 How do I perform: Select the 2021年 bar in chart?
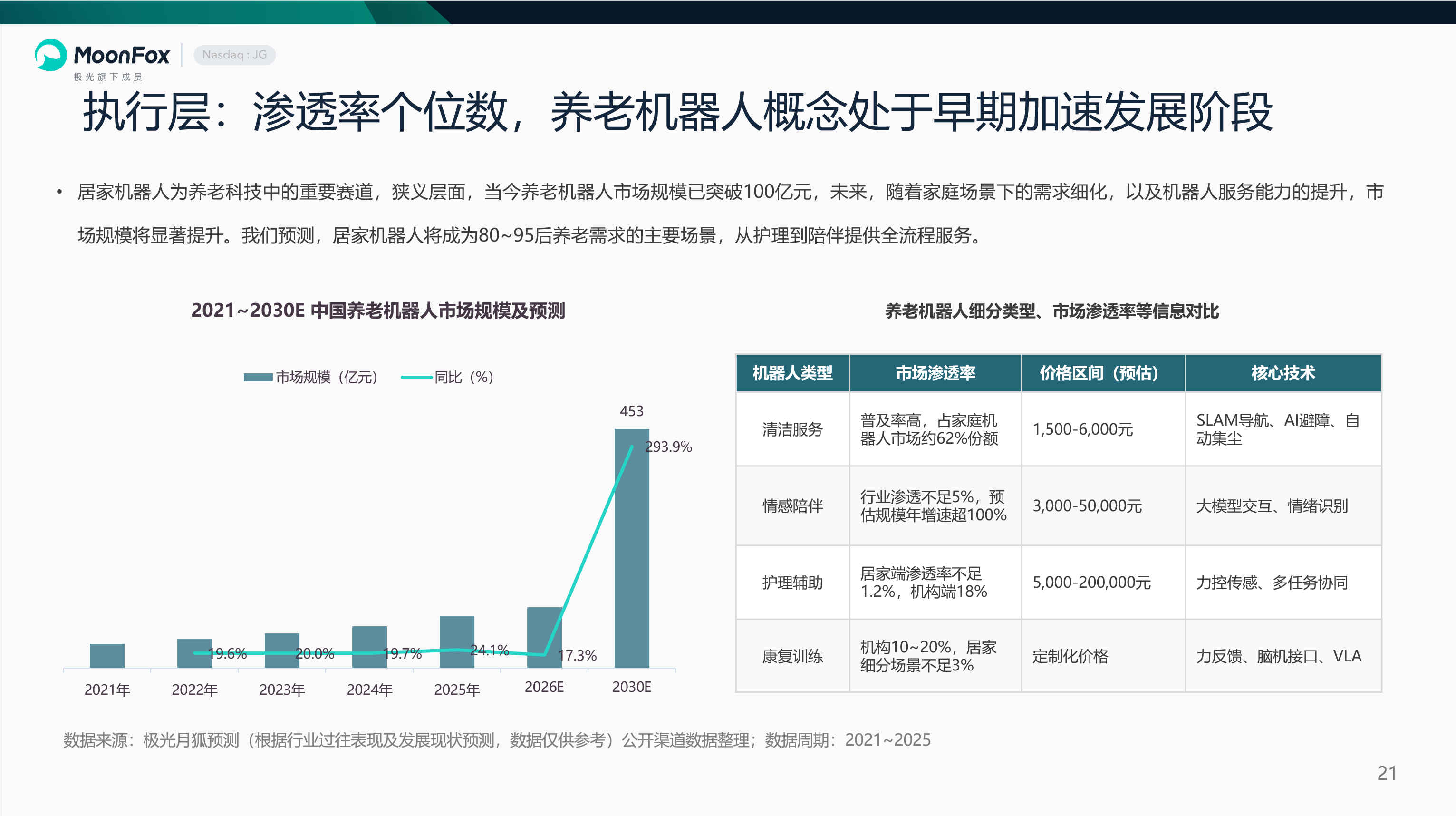click(x=107, y=655)
